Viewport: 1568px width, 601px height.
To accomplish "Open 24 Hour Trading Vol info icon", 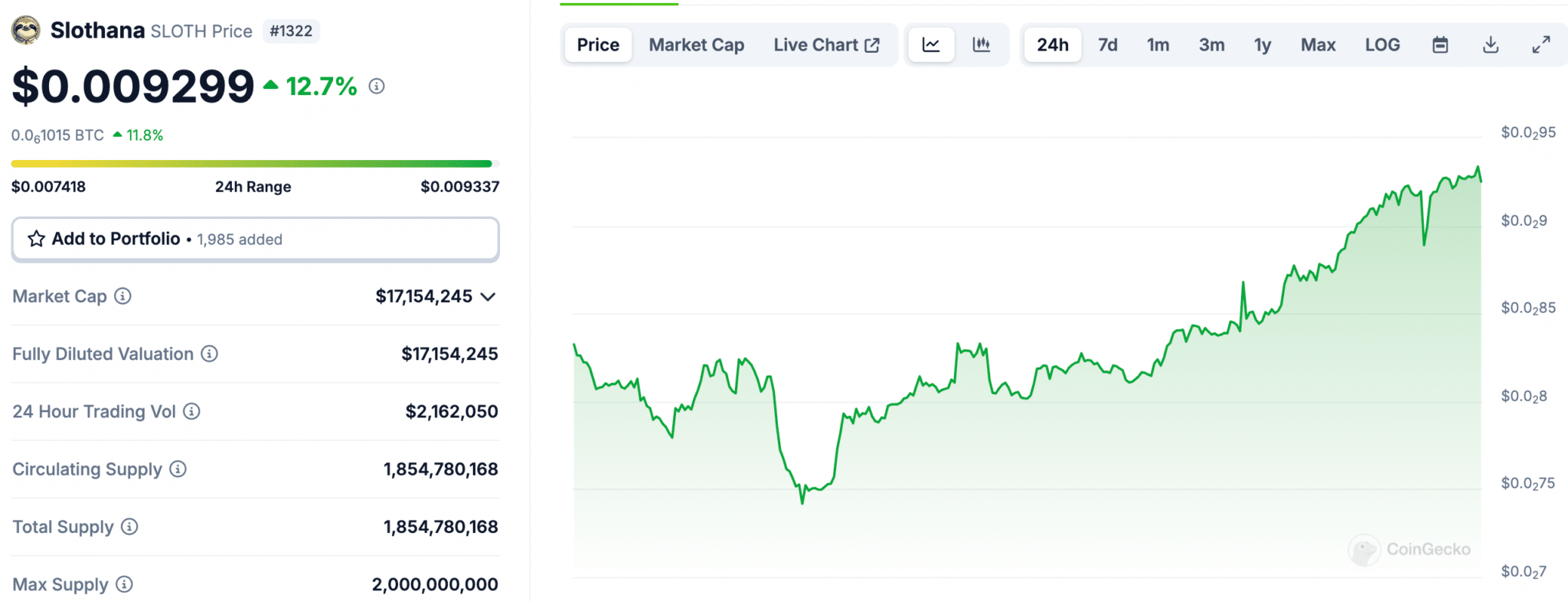I will (x=191, y=411).
